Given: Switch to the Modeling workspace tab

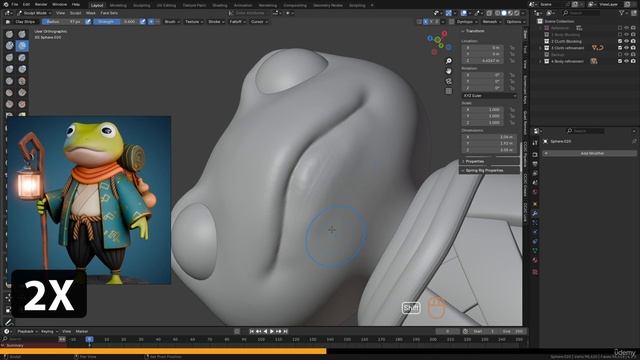Looking at the screenshot, I should pos(118,5).
